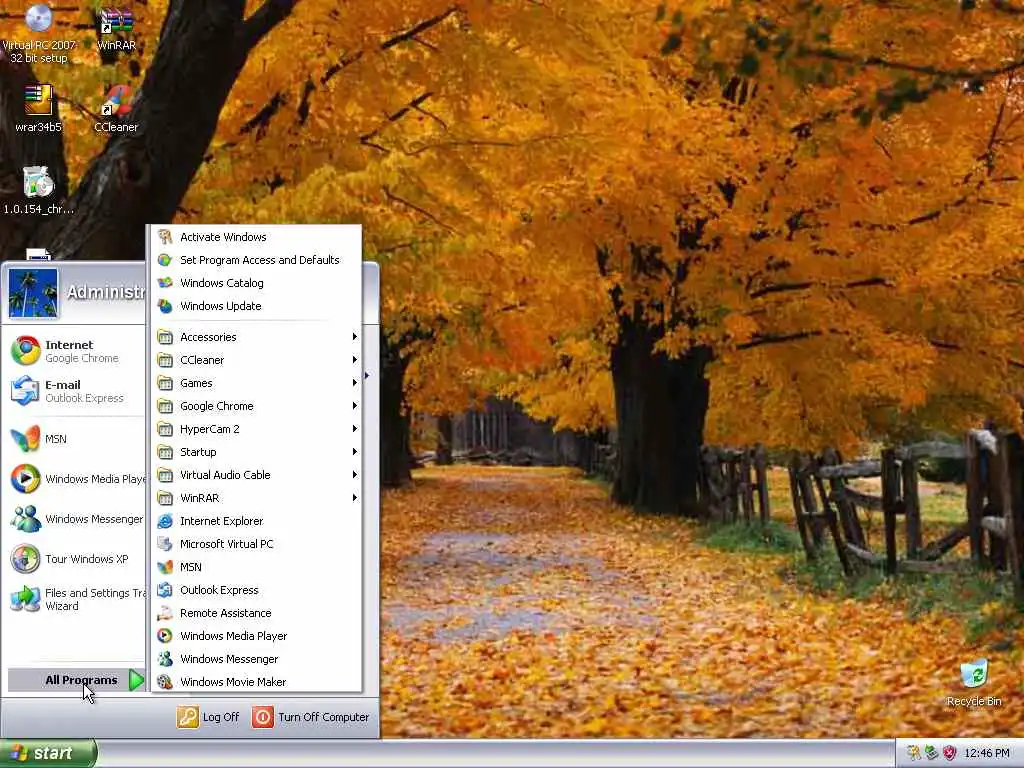This screenshot has width=1024, height=768.
Task: Open Windows Media Player in start menu left pane
Action: click(76, 479)
